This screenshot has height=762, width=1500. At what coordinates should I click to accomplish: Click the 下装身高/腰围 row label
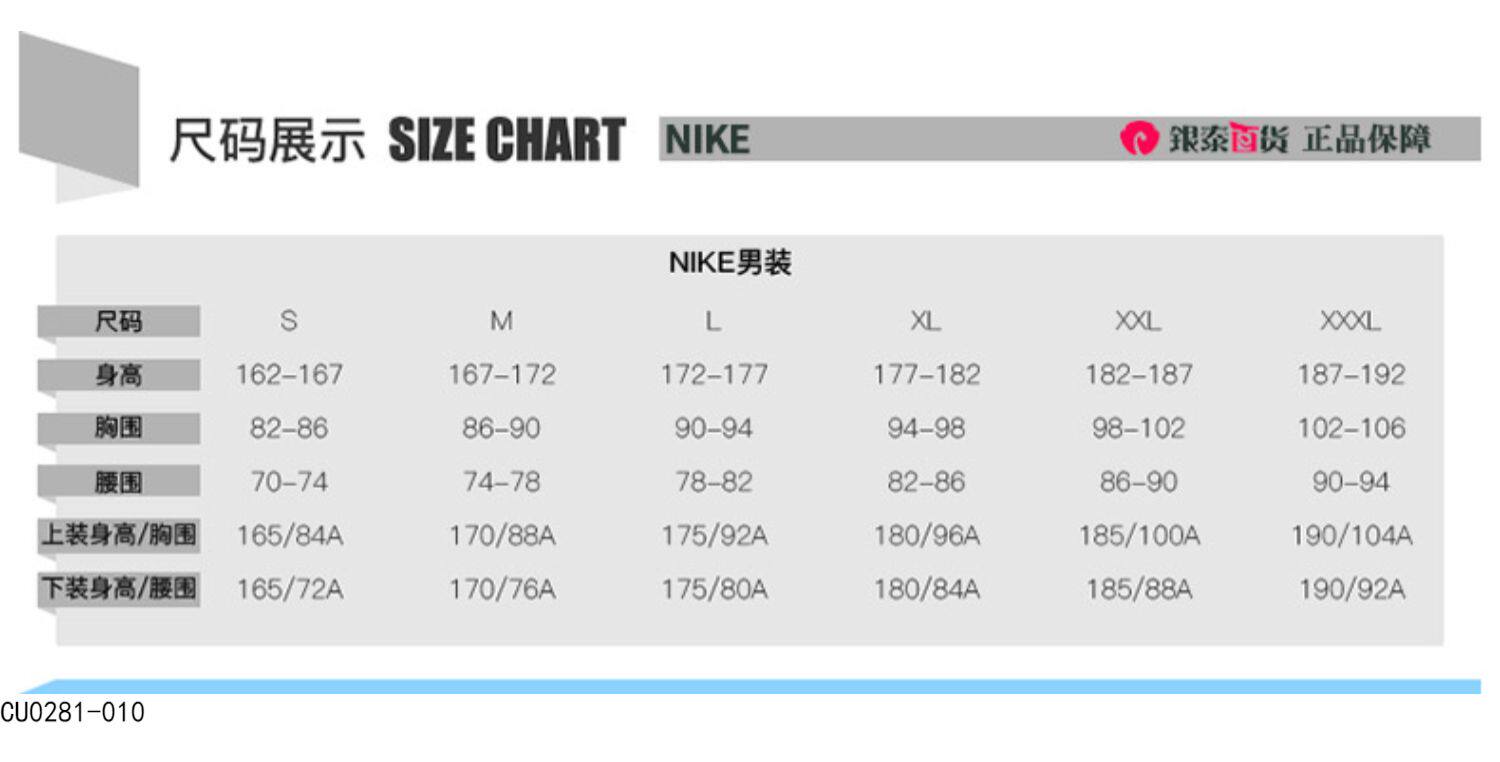coord(118,590)
